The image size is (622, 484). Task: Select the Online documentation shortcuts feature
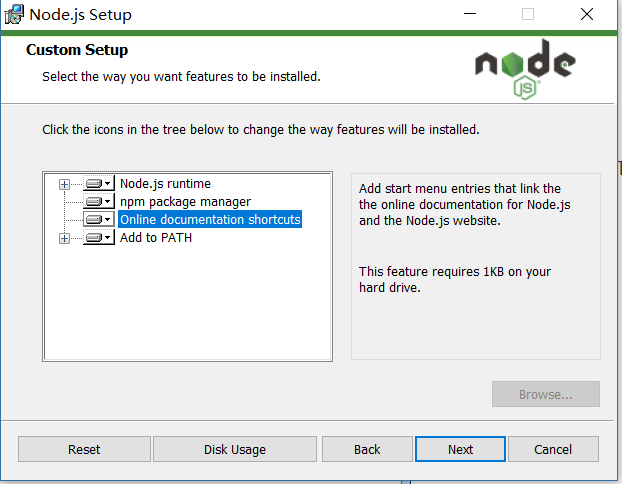210,220
